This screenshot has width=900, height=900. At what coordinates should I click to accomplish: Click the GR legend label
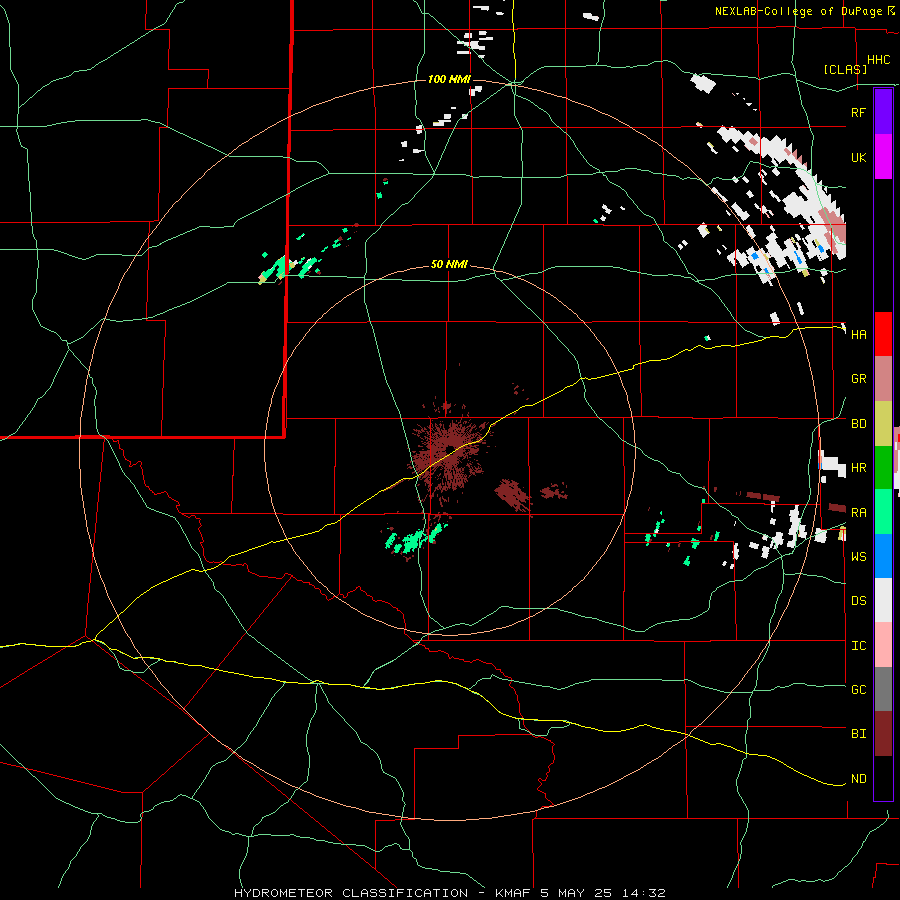point(858,379)
